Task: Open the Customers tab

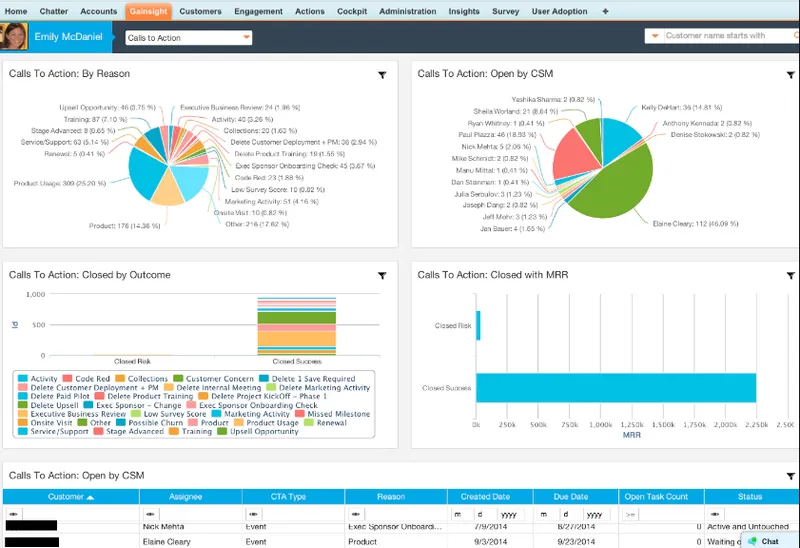Action: pyautogui.click(x=200, y=11)
